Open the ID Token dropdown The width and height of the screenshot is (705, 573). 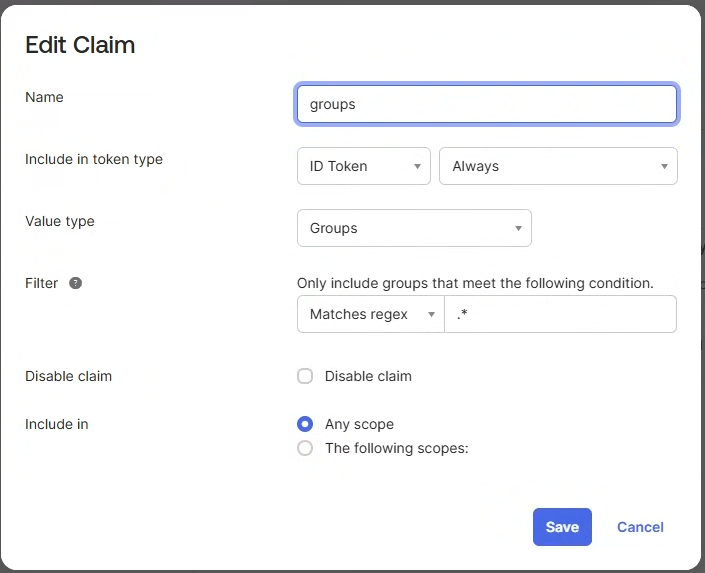(364, 166)
